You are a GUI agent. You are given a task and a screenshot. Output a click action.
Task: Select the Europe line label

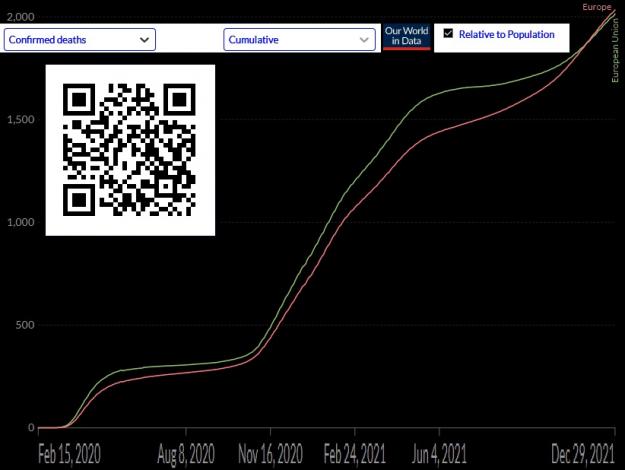pyautogui.click(x=597, y=7)
